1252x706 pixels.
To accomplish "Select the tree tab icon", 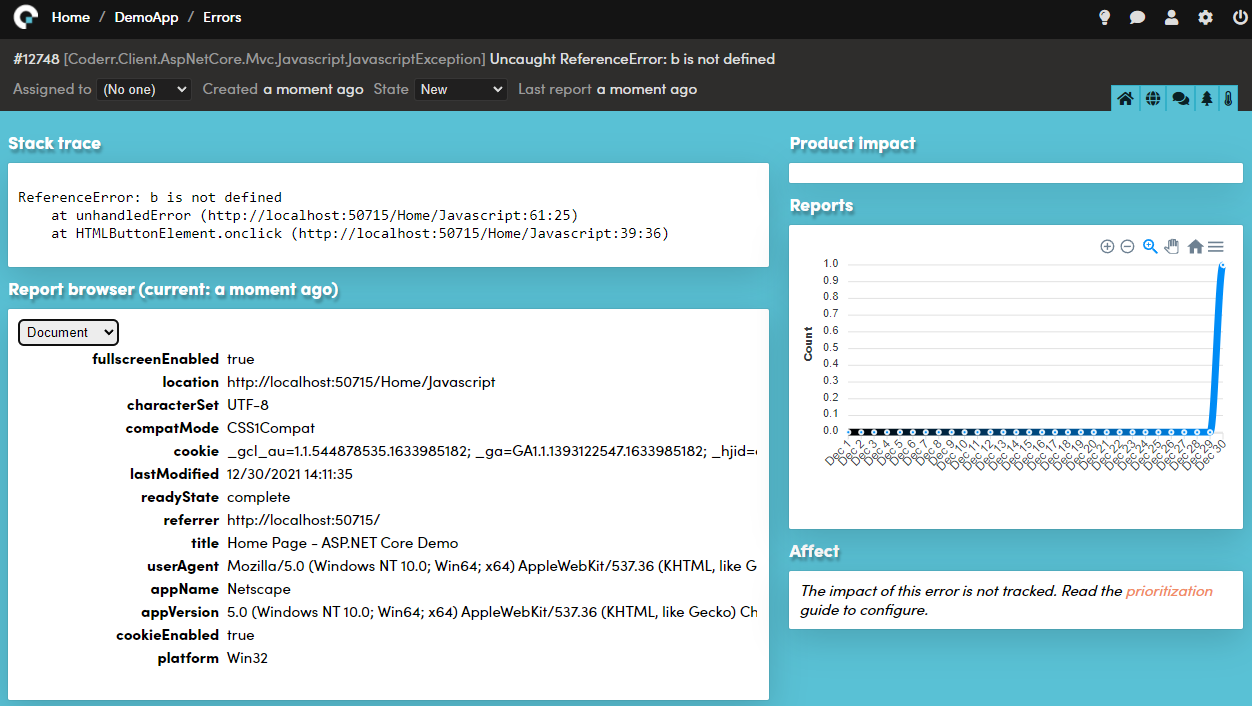I will (x=1207, y=99).
